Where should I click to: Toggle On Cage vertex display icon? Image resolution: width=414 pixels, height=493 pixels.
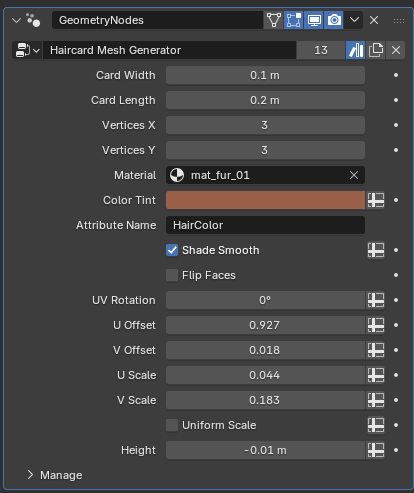pos(274,20)
